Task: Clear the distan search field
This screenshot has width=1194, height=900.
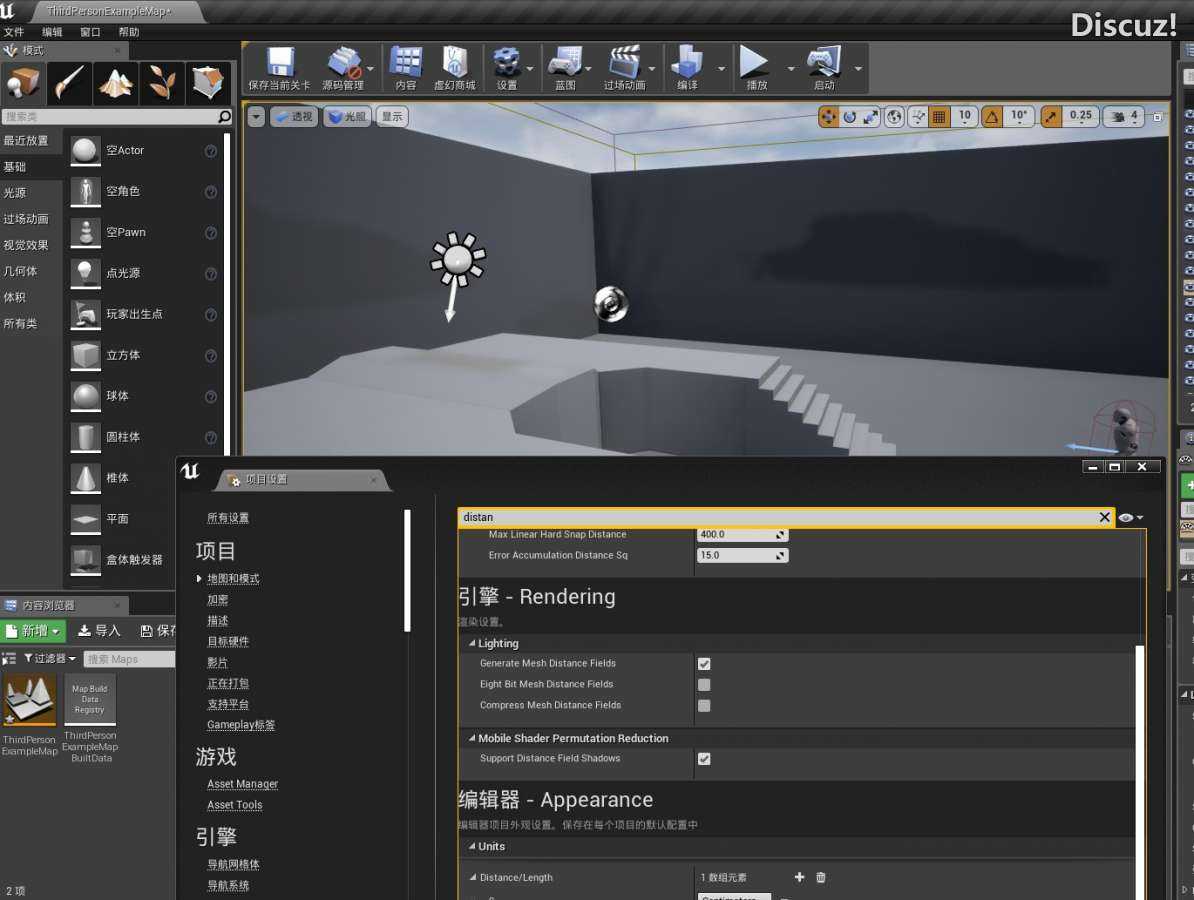Action: (1104, 517)
